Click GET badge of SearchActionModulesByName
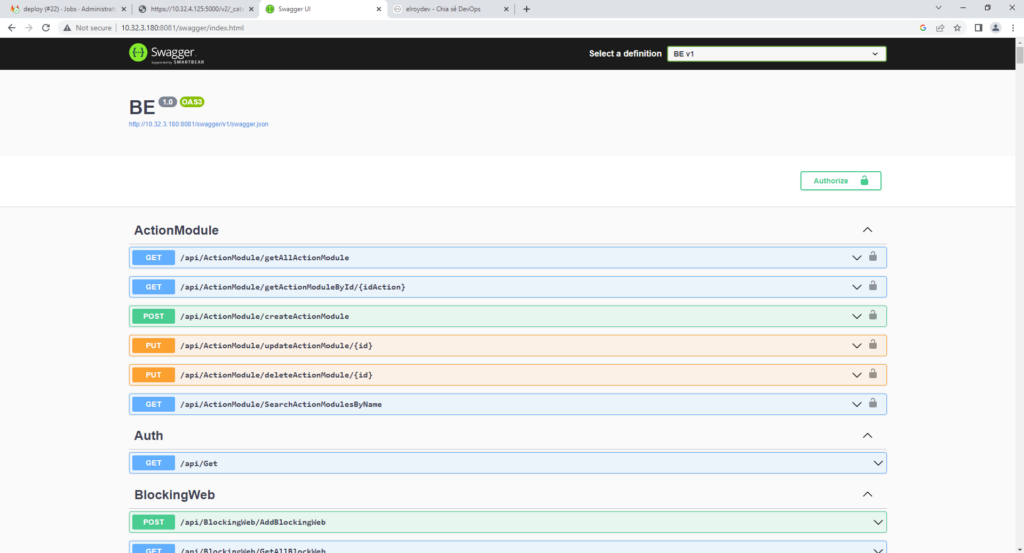1024x553 pixels. [153, 404]
